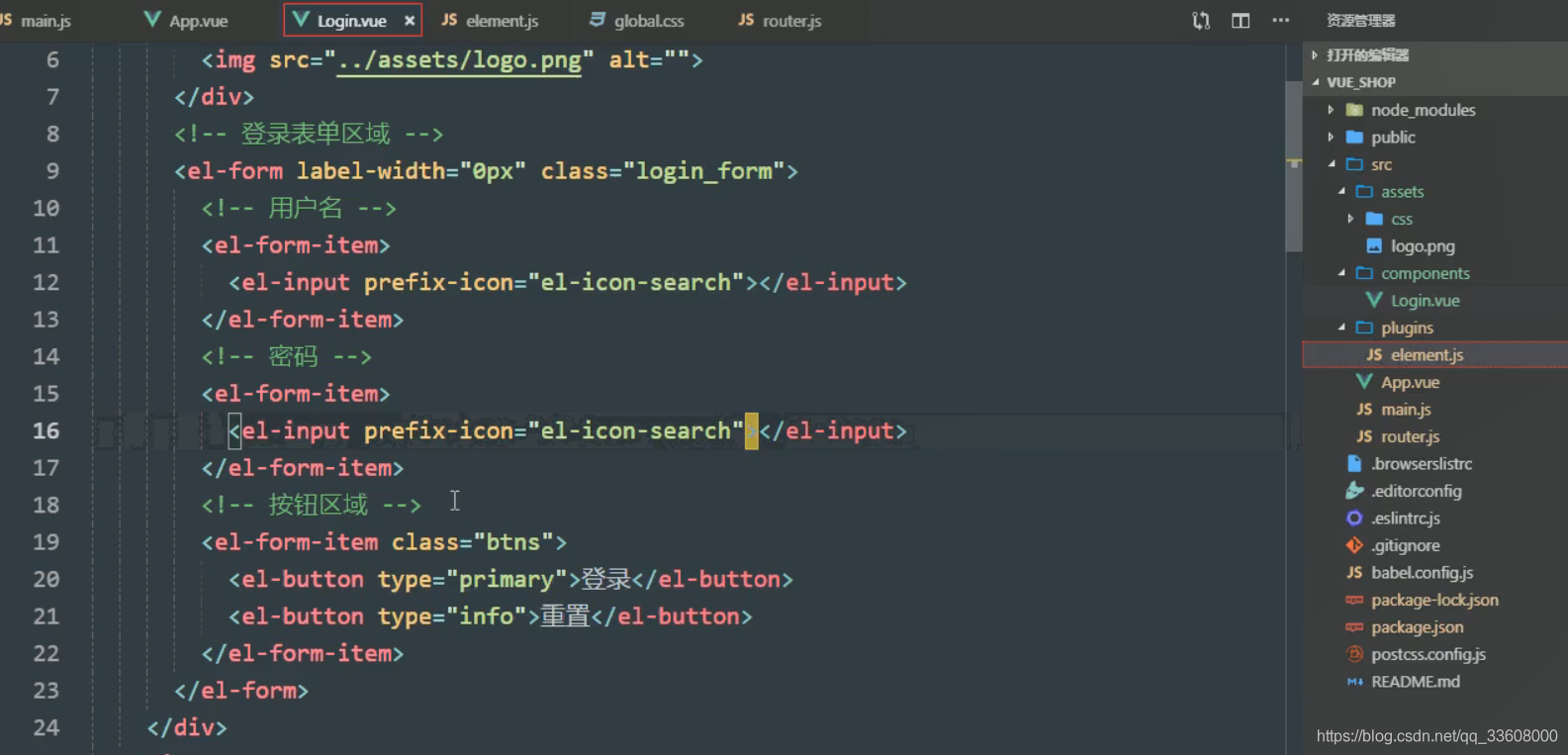Click the JS icon beside main.js in explorer
Image resolution: width=1568 pixels, height=755 pixels.
(x=1364, y=409)
